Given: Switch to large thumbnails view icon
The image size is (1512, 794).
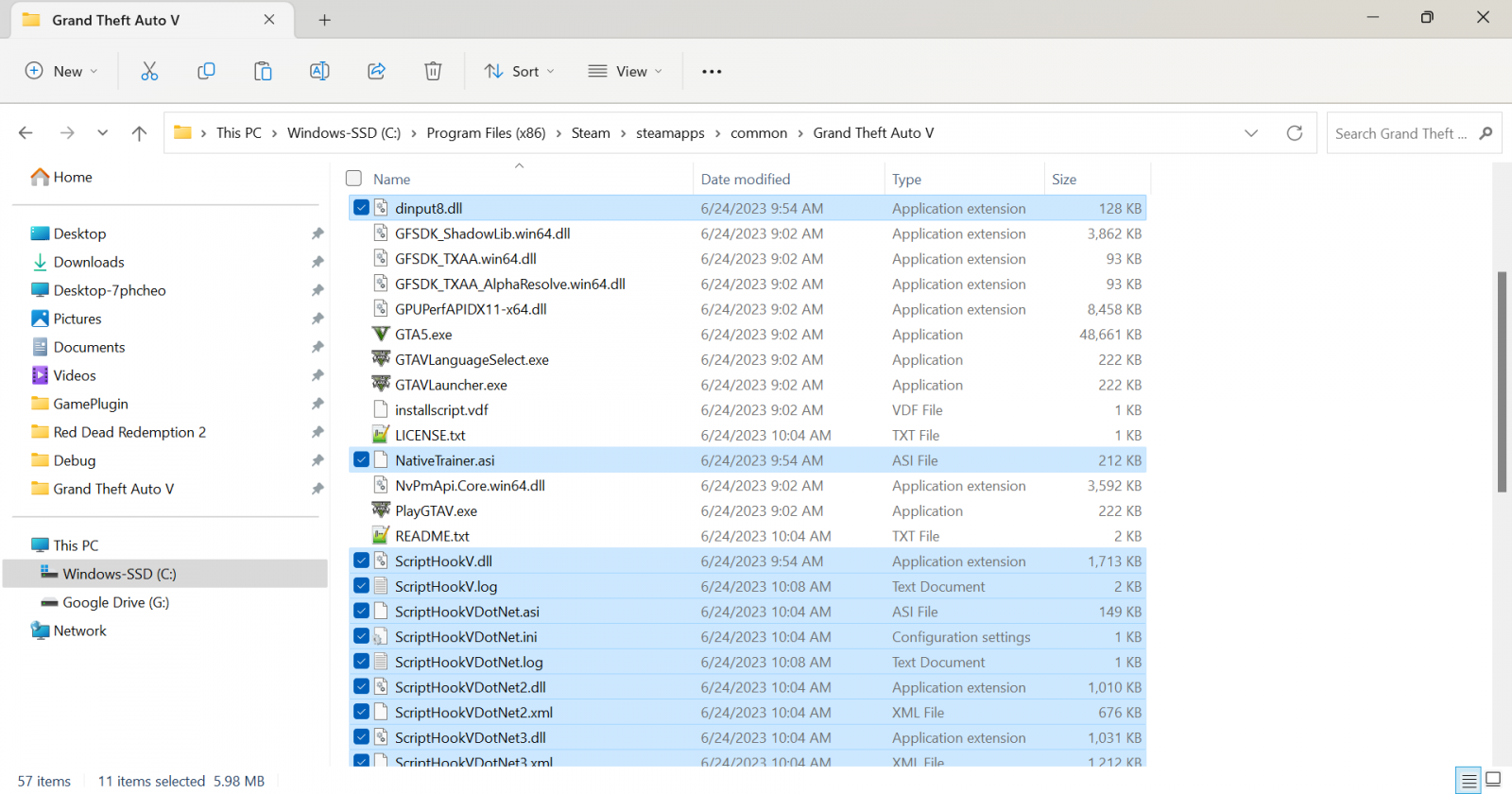Looking at the screenshot, I should (1493, 781).
